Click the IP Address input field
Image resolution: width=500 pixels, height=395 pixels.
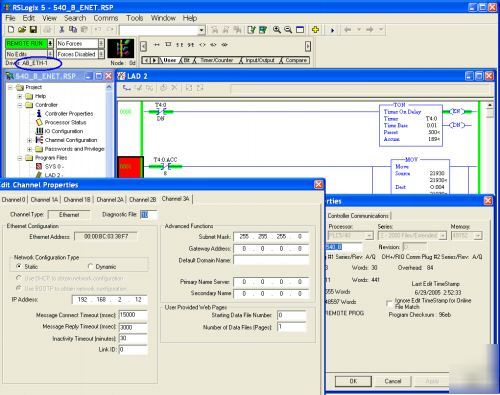[110, 300]
